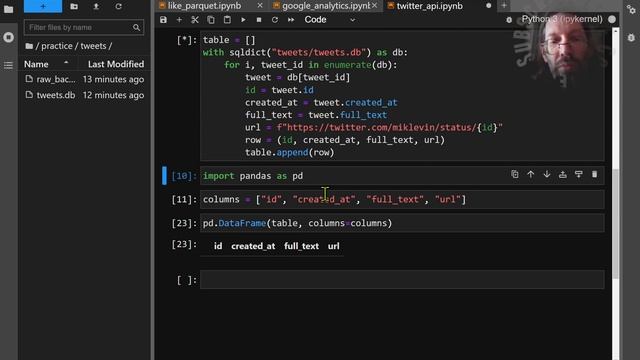Run the selected cell
640x360 pixels.
(x=243, y=20)
